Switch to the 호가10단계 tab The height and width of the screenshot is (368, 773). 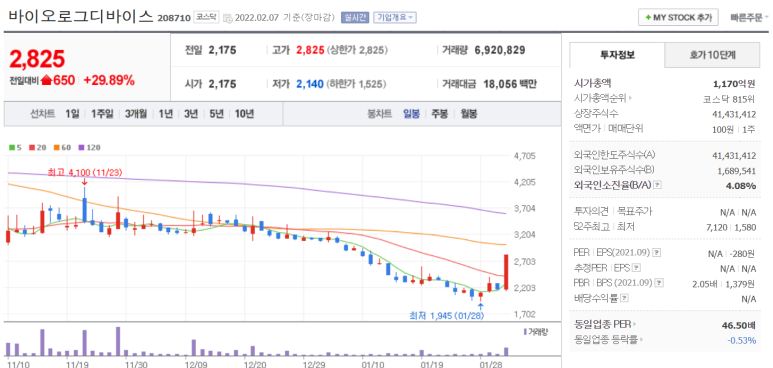712,55
